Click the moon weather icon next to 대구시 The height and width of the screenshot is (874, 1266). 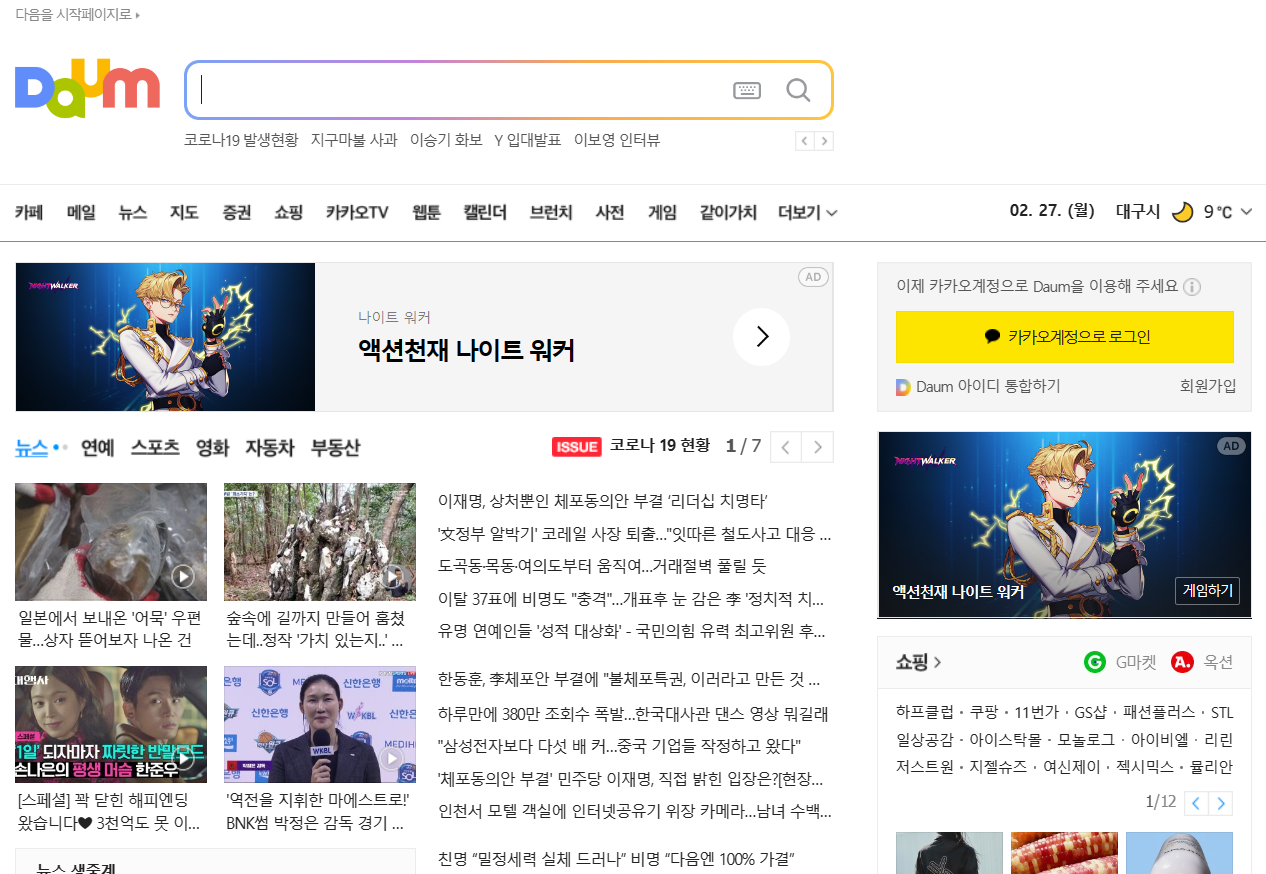tap(1183, 211)
